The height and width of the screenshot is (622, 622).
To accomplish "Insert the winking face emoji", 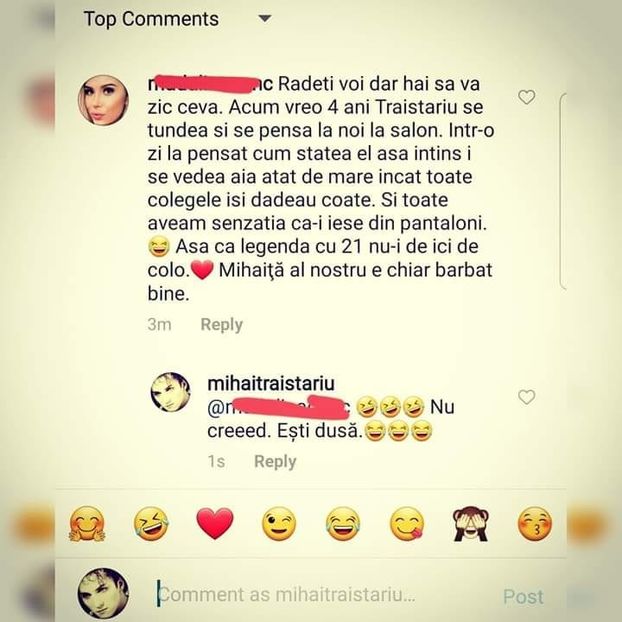I will coord(279,524).
